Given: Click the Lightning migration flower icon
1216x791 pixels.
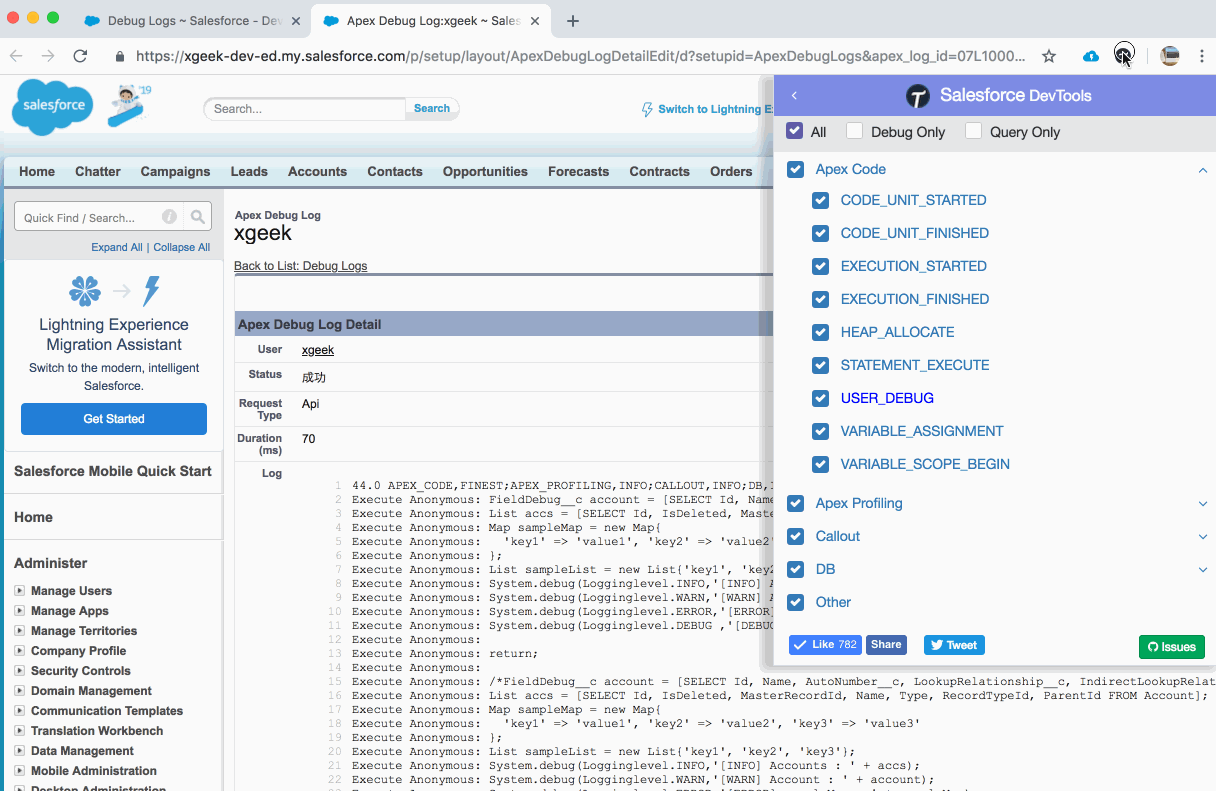Looking at the screenshot, I should coord(85,291).
